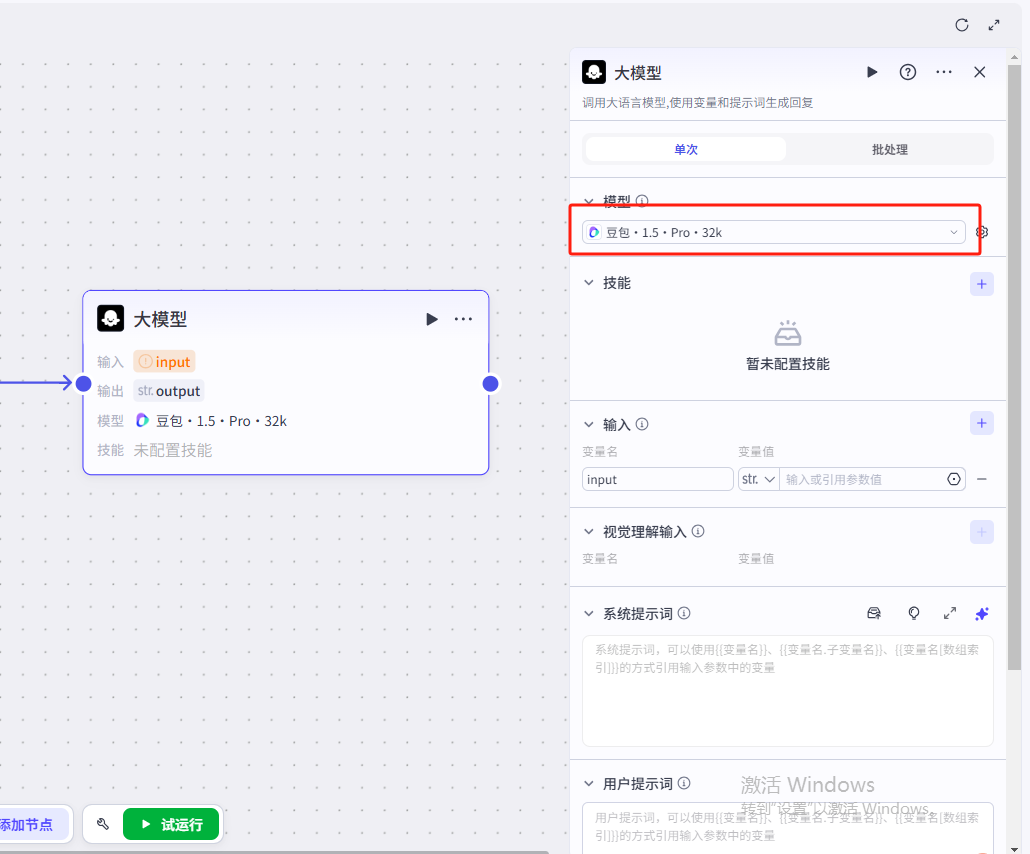Switch to the 批处理 tab
Screen dimensions: 1030x854
889,150
